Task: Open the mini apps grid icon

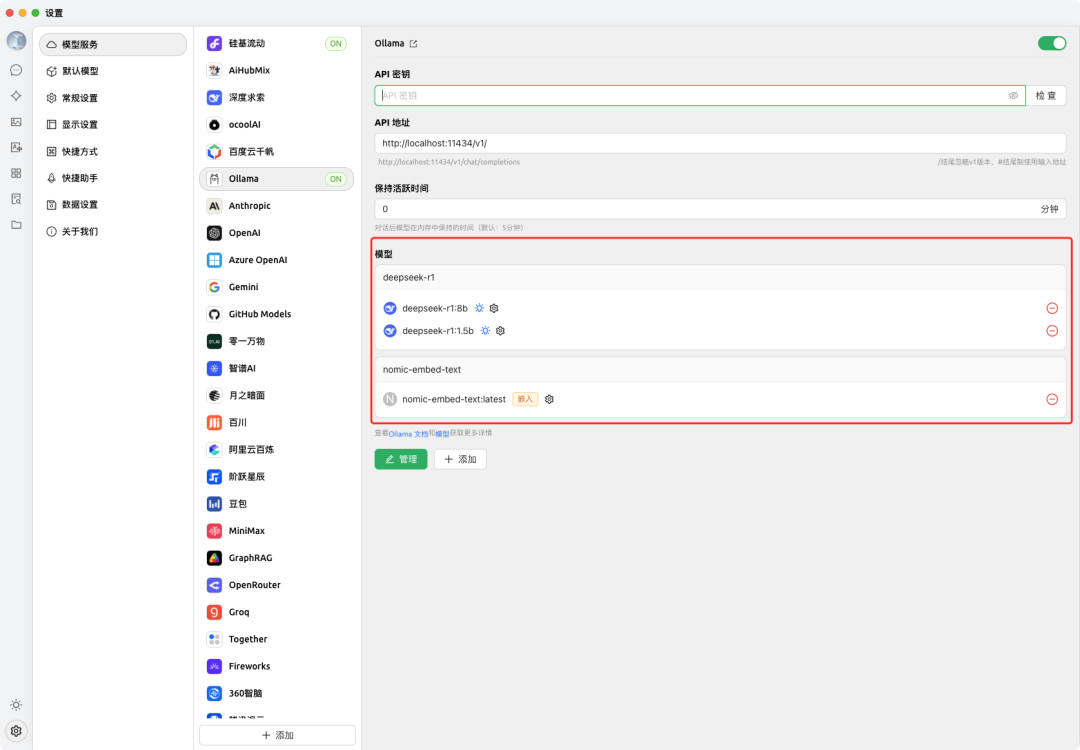Action: tap(17, 173)
